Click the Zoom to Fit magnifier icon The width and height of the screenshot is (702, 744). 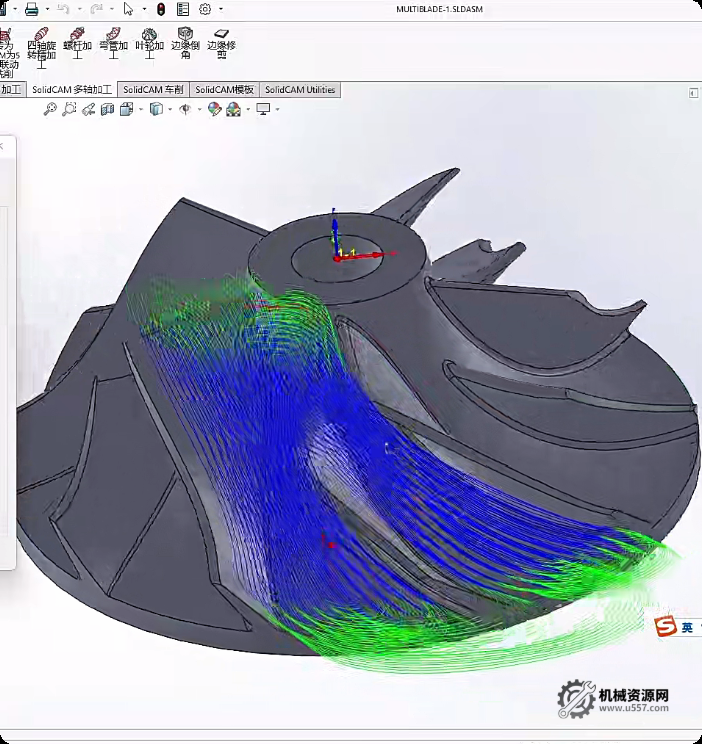tap(50, 109)
